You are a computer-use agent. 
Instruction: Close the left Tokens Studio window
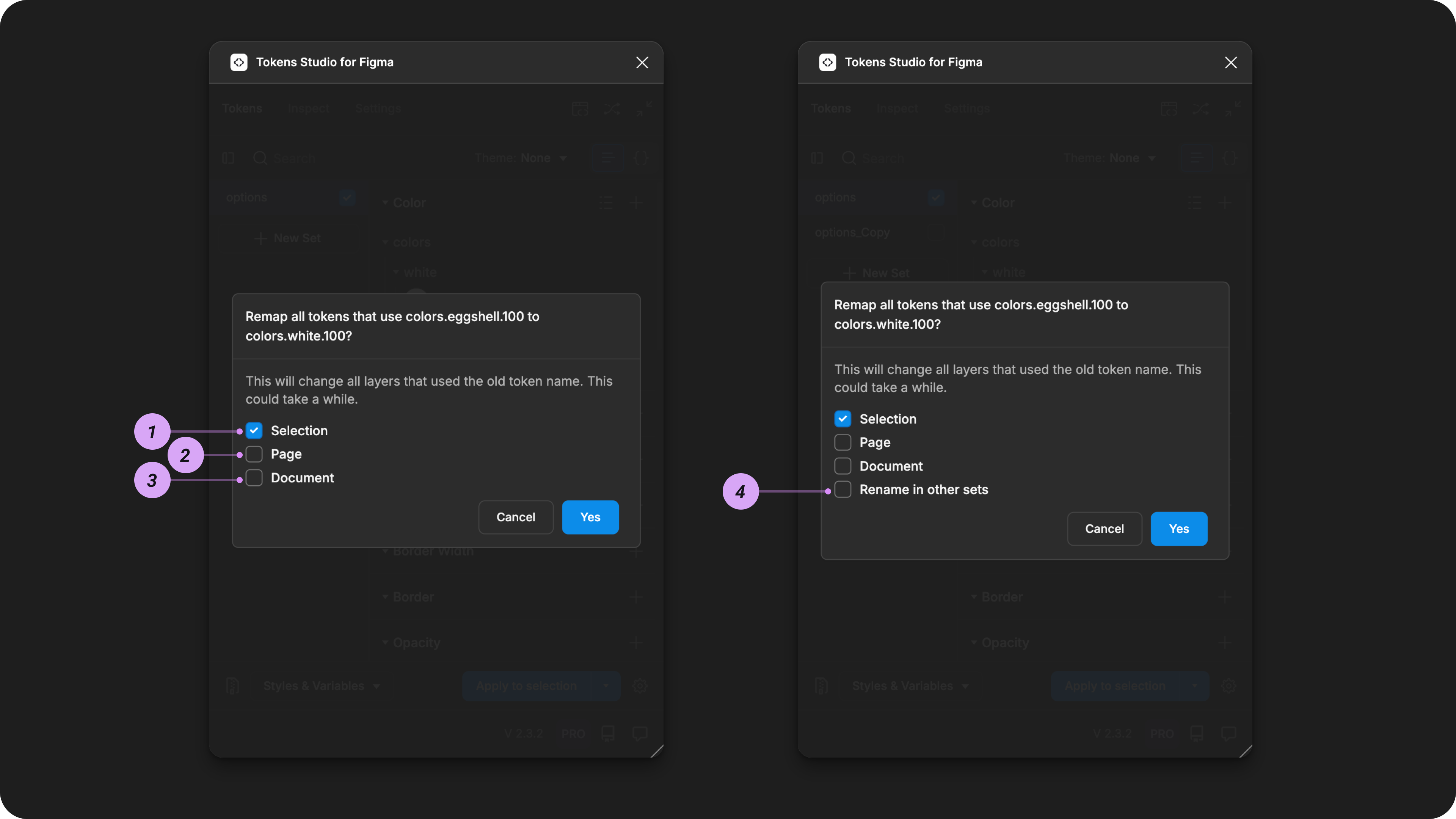point(642,63)
